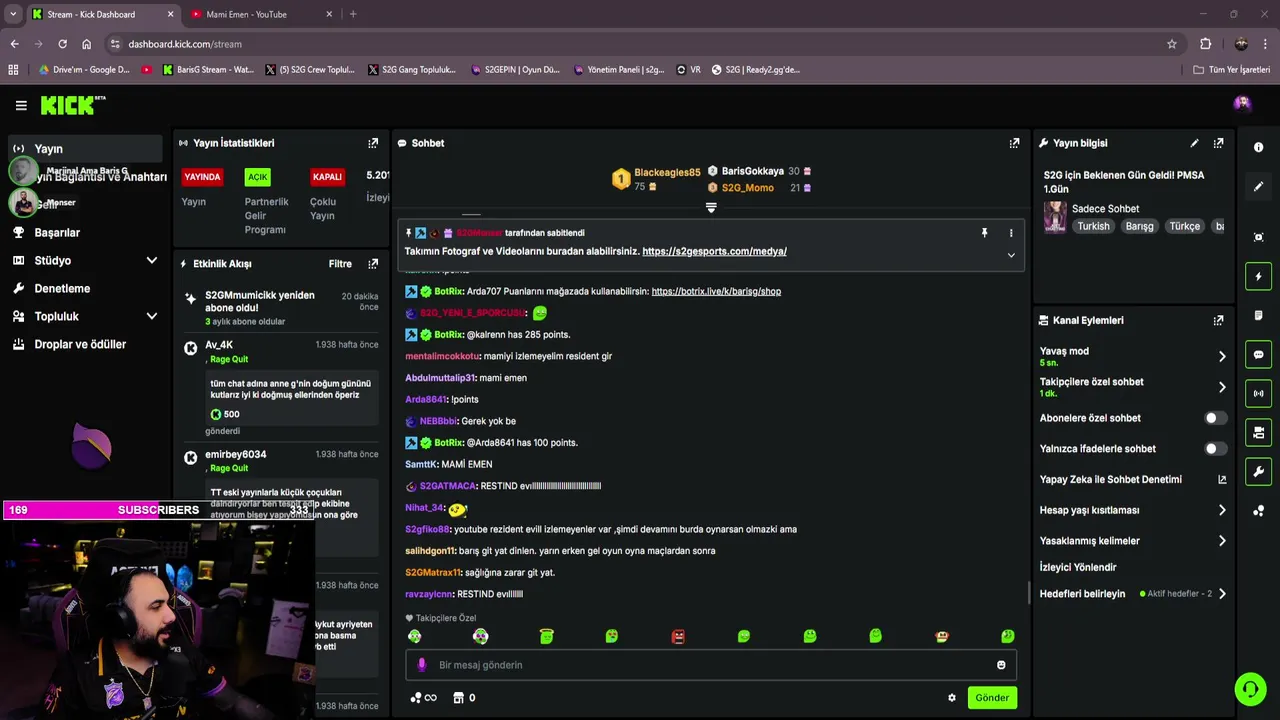
Task: Click the wrench sidebar icon
Action: pyautogui.click(x=1259, y=472)
